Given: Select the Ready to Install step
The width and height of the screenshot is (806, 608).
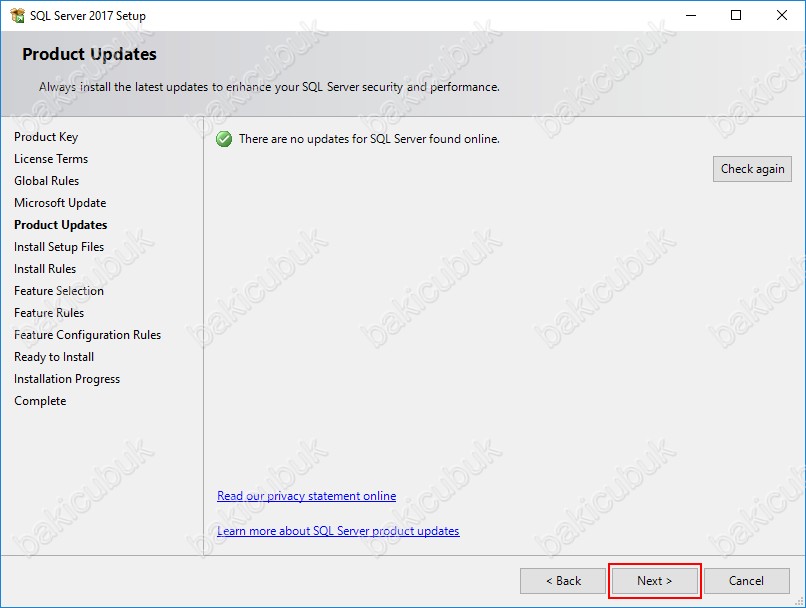Looking at the screenshot, I should [54, 357].
